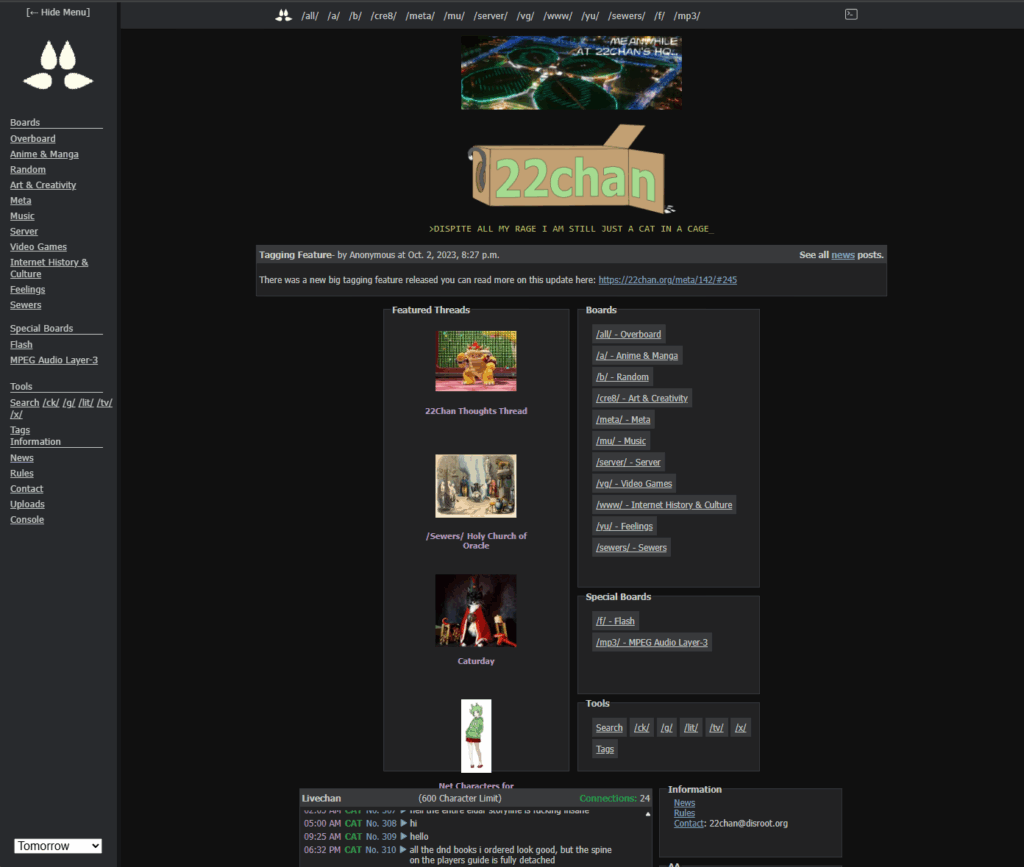Open /ck/ in the Tools panel
The image size is (1024, 867).
click(642, 728)
